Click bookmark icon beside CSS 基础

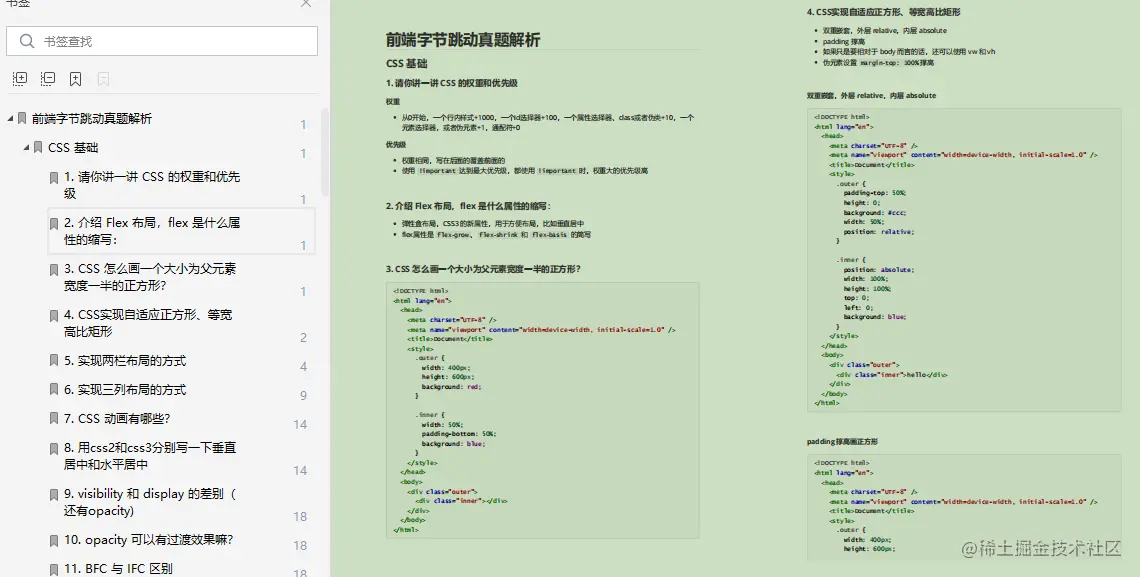[x=38, y=147]
